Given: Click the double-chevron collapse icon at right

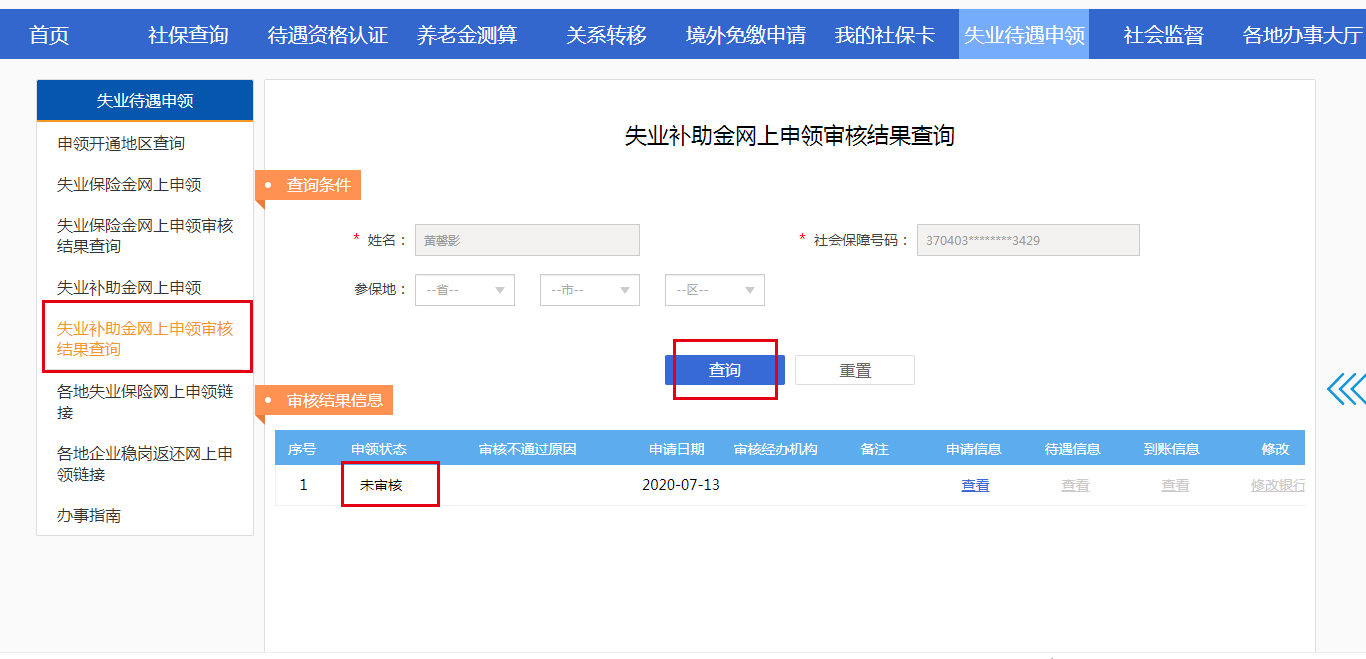Looking at the screenshot, I should click(x=1345, y=389).
